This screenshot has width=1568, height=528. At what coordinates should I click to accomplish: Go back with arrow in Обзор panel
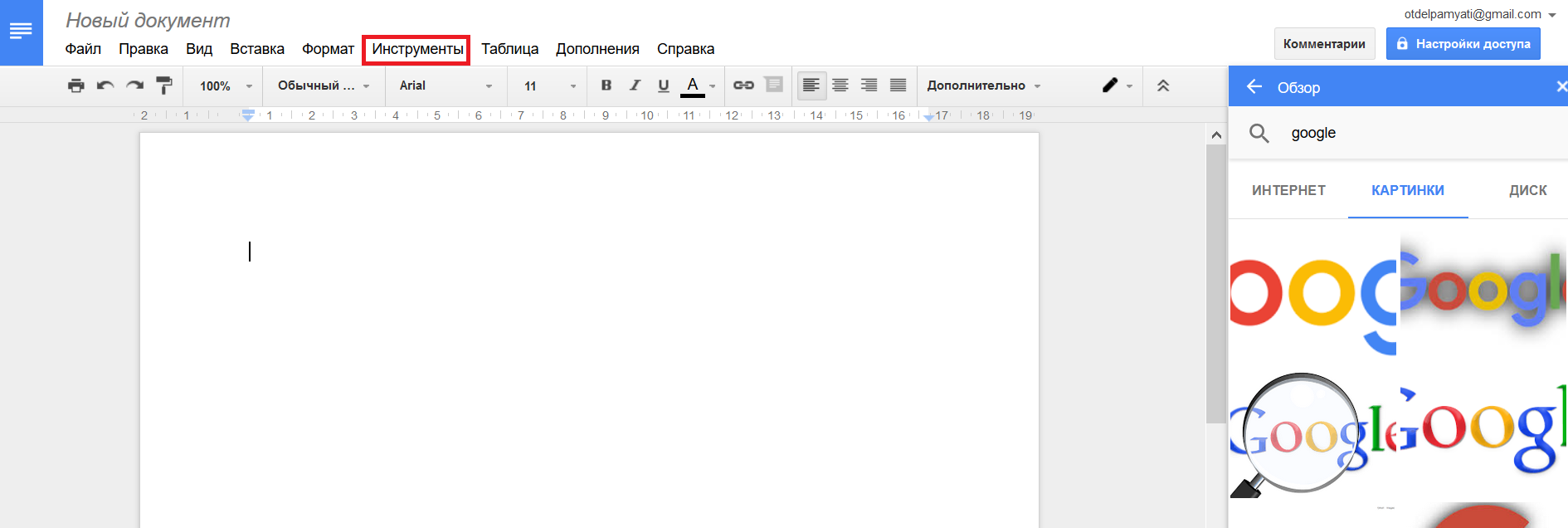(x=1254, y=86)
